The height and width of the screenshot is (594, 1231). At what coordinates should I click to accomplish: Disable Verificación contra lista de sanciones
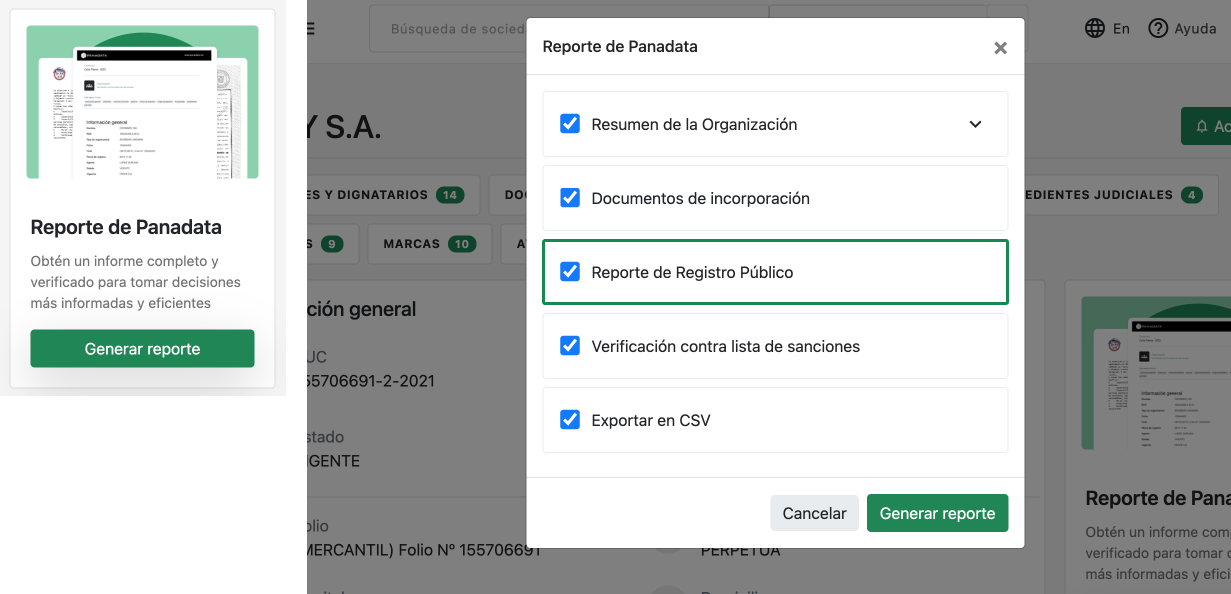[570, 346]
